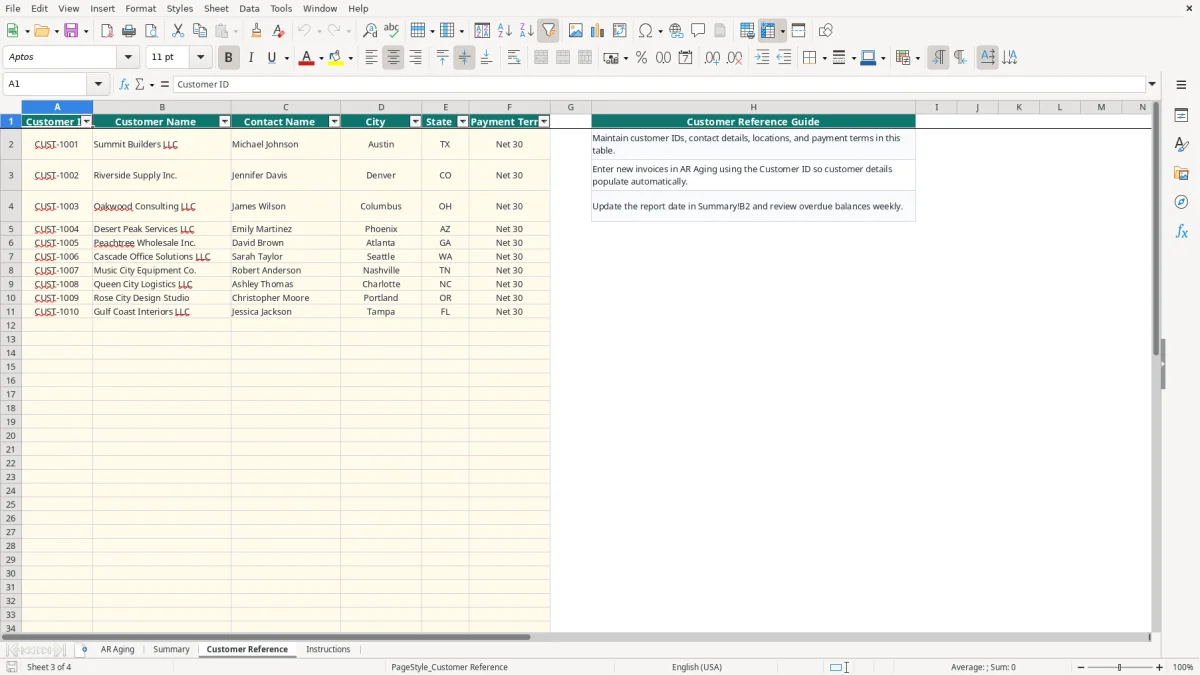Image resolution: width=1200 pixels, height=675 pixels.
Task: Adjust the zoom slider in the status bar
Action: click(1120, 667)
